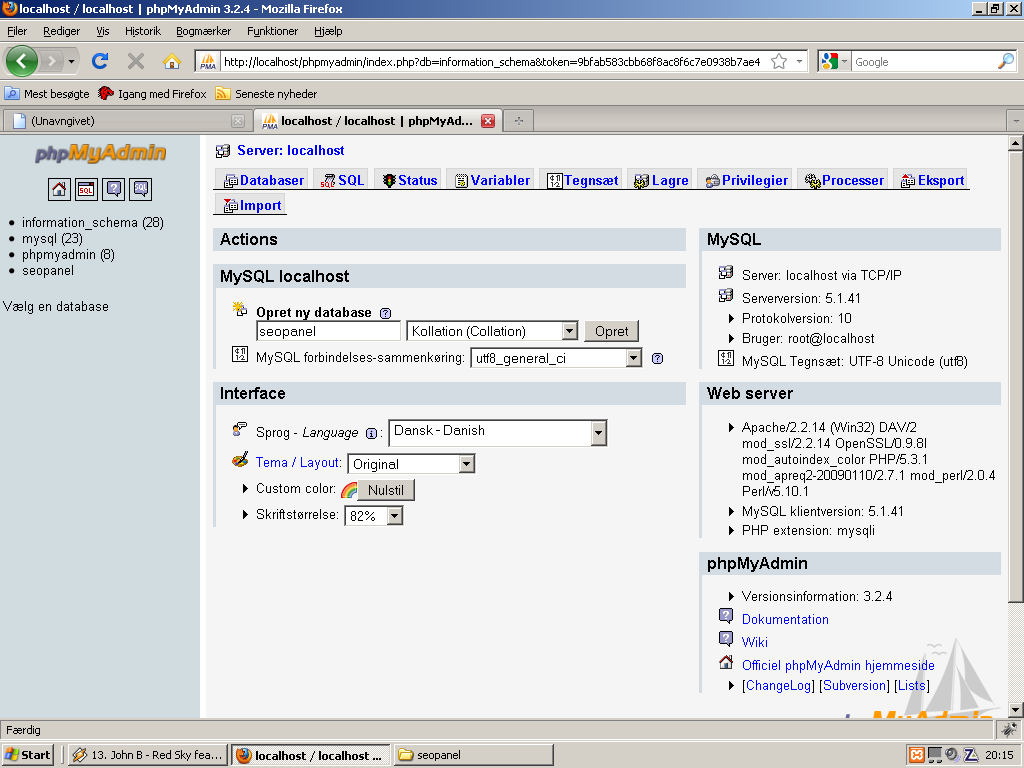This screenshot has height=768, width=1024.
Task: Open the Processer tab
Action: pyautogui.click(x=844, y=180)
